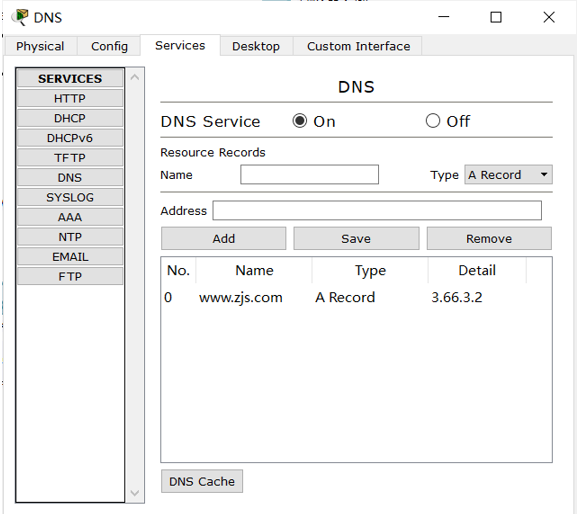
Task: Select the Services tab
Action: click(180, 45)
